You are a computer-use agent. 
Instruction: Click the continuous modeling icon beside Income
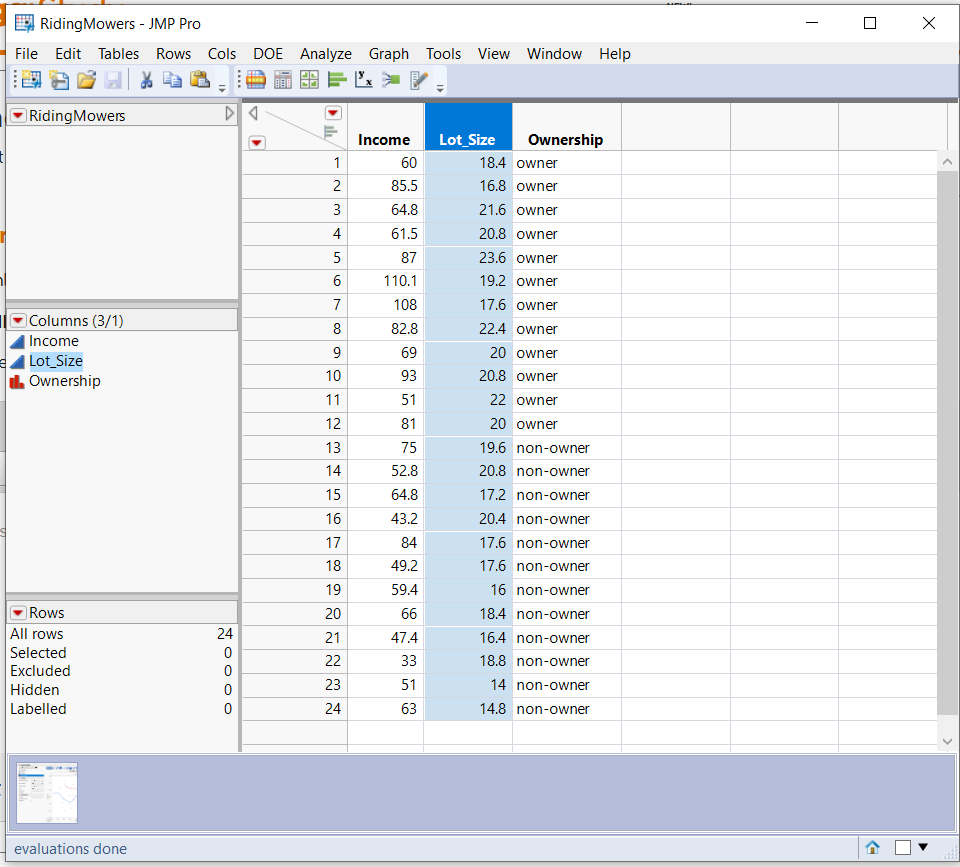[17, 341]
